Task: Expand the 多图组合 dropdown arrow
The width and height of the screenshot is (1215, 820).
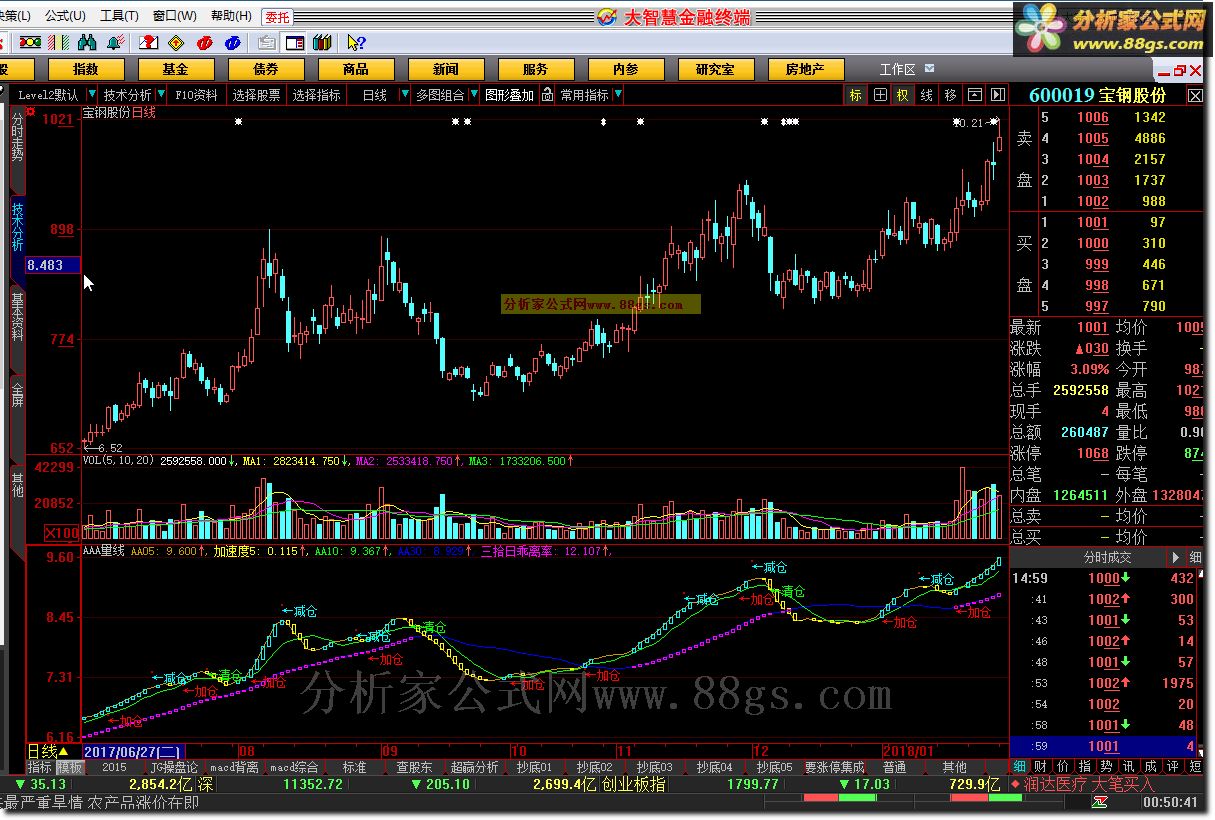Action: pyautogui.click(x=472, y=95)
